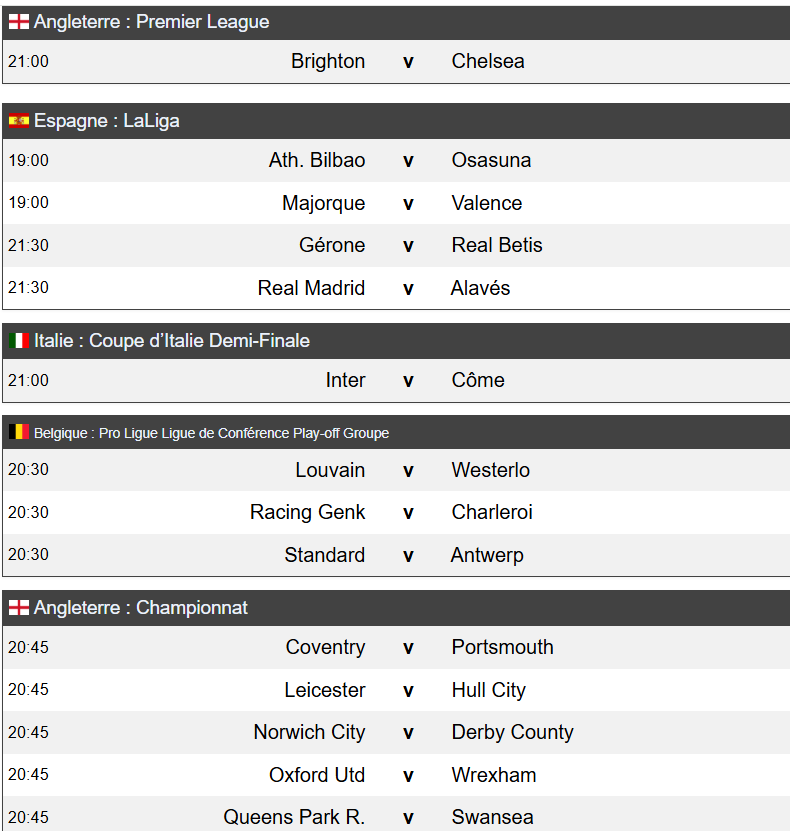The width and height of the screenshot is (790, 831).
Task: Select the Chelsea team name
Action: pos(488,61)
